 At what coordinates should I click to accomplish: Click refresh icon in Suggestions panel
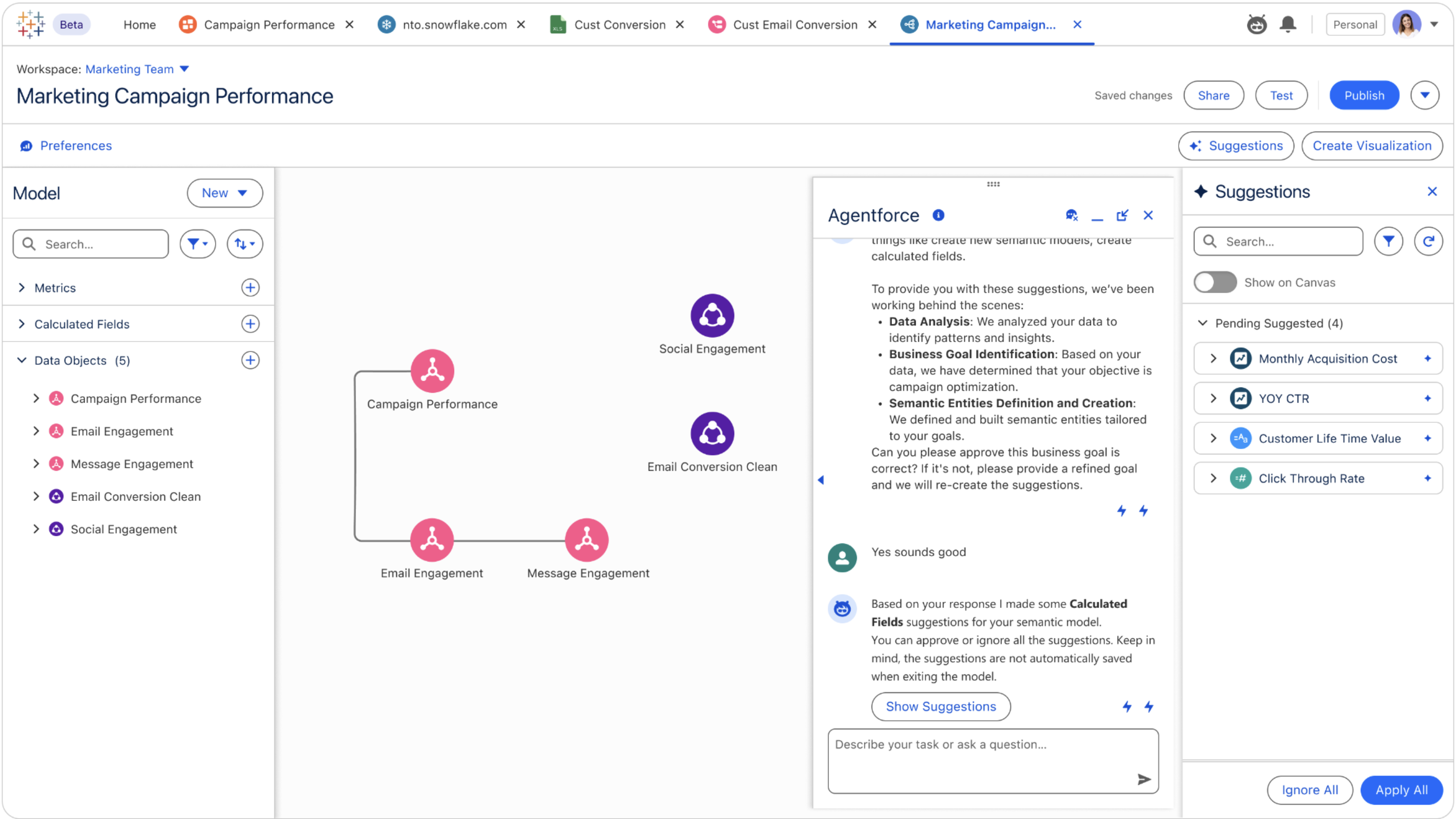(1428, 241)
